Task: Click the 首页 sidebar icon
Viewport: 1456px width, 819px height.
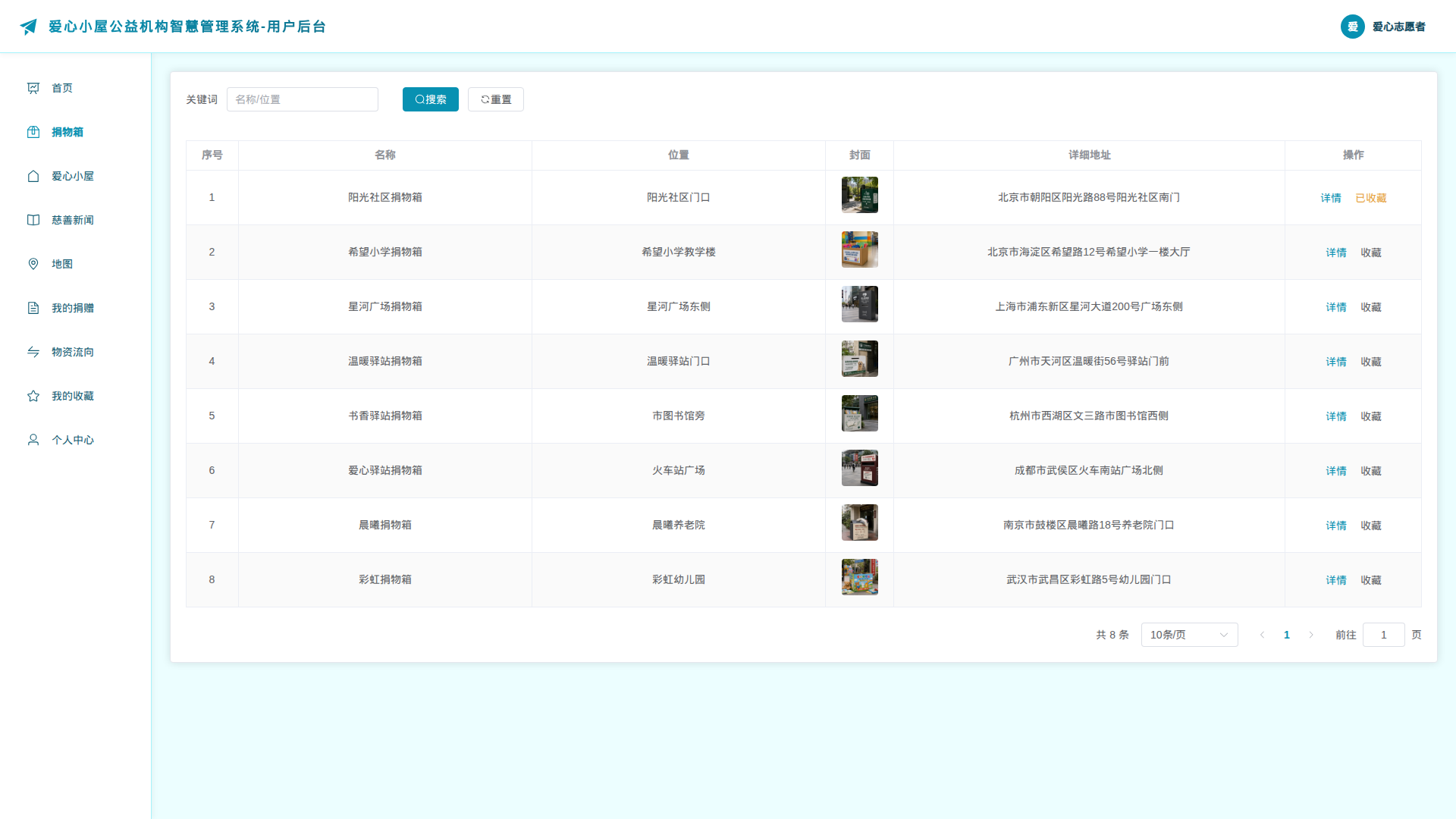Action: tap(33, 88)
